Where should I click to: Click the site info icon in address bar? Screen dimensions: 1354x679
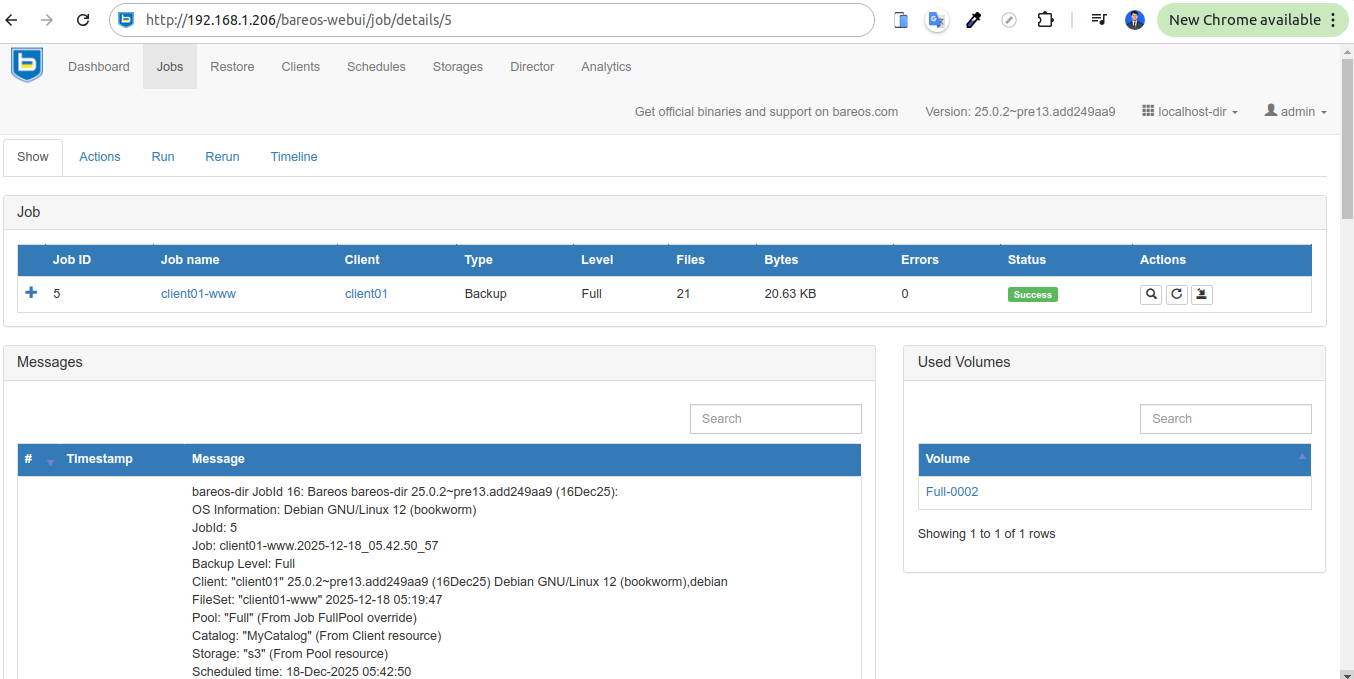coord(126,20)
